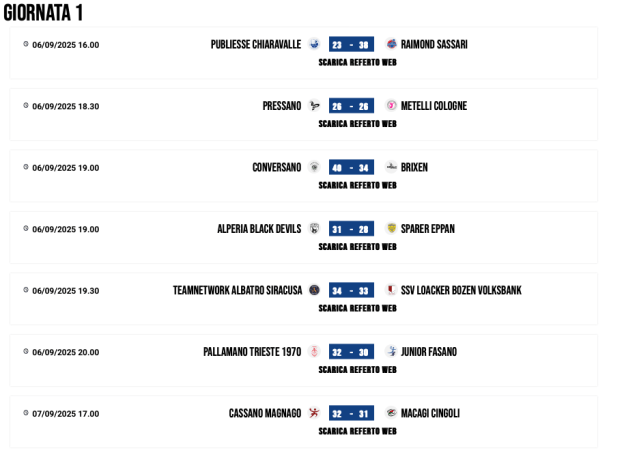The image size is (624, 457).
Task: Click the Publiesse Chiaravalle team logo
Action: (x=314, y=44)
